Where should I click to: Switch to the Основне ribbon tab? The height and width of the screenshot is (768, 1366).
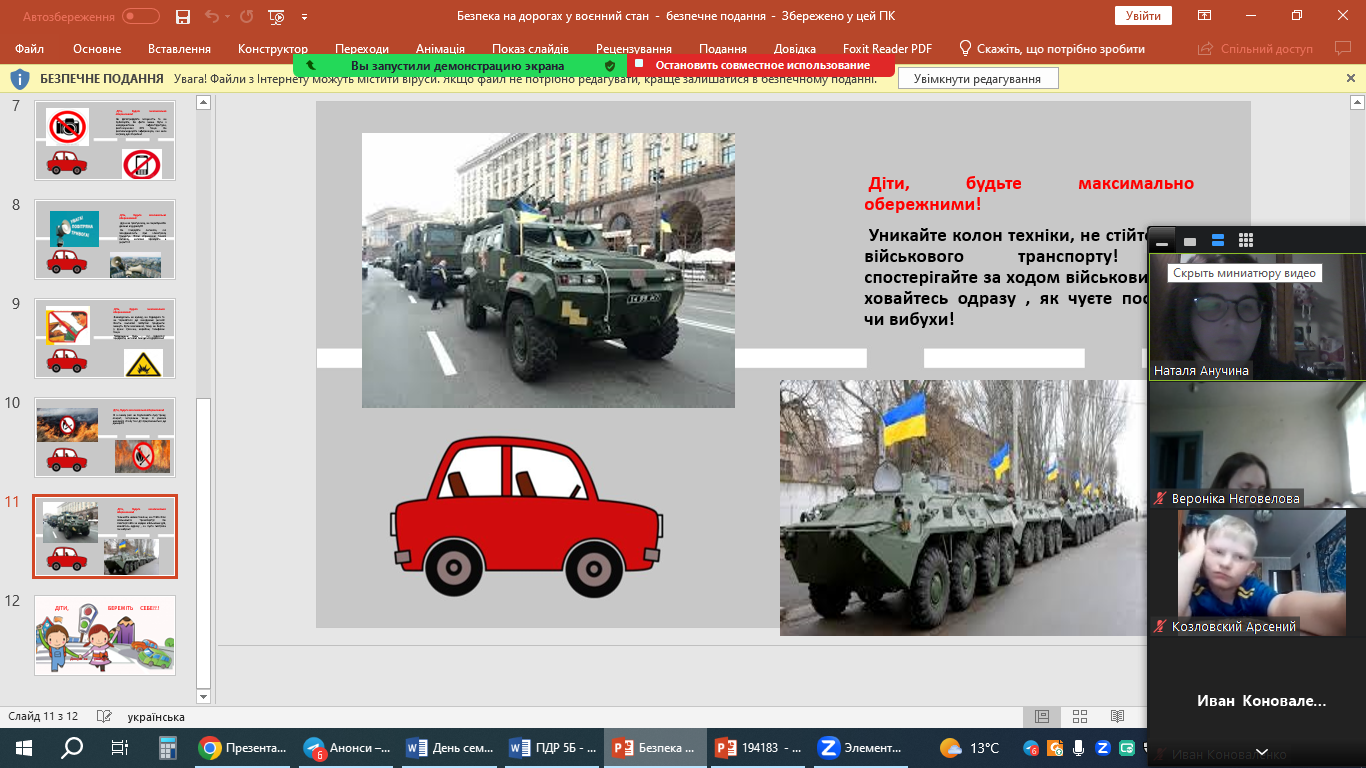[x=97, y=48]
